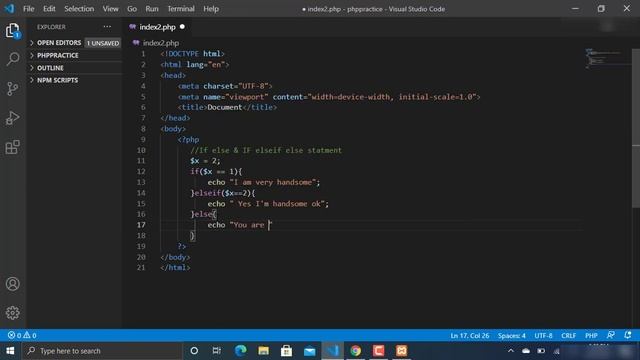640x360 pixels.
Task: Open the Search view in activity bar
Action: [13, 59]
